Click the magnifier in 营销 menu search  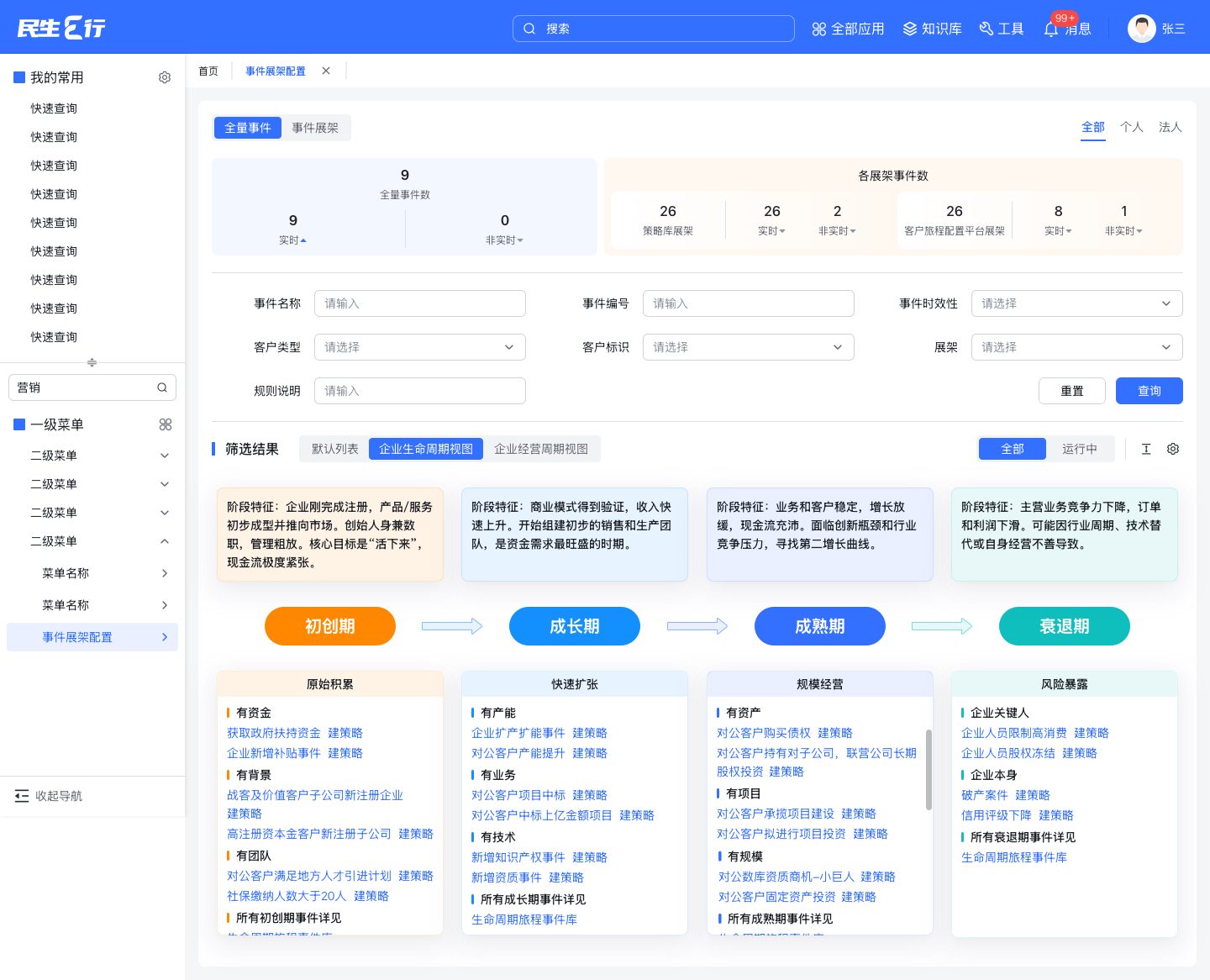[x=162, y=387]
